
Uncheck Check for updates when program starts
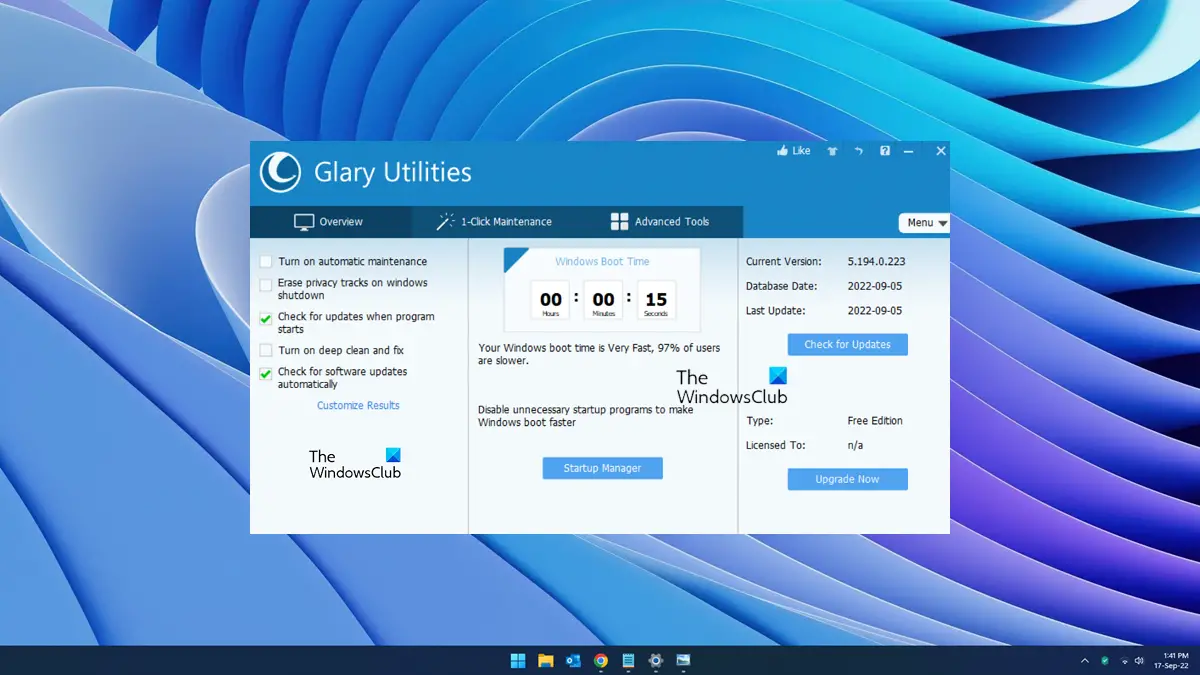pos(266,319)
